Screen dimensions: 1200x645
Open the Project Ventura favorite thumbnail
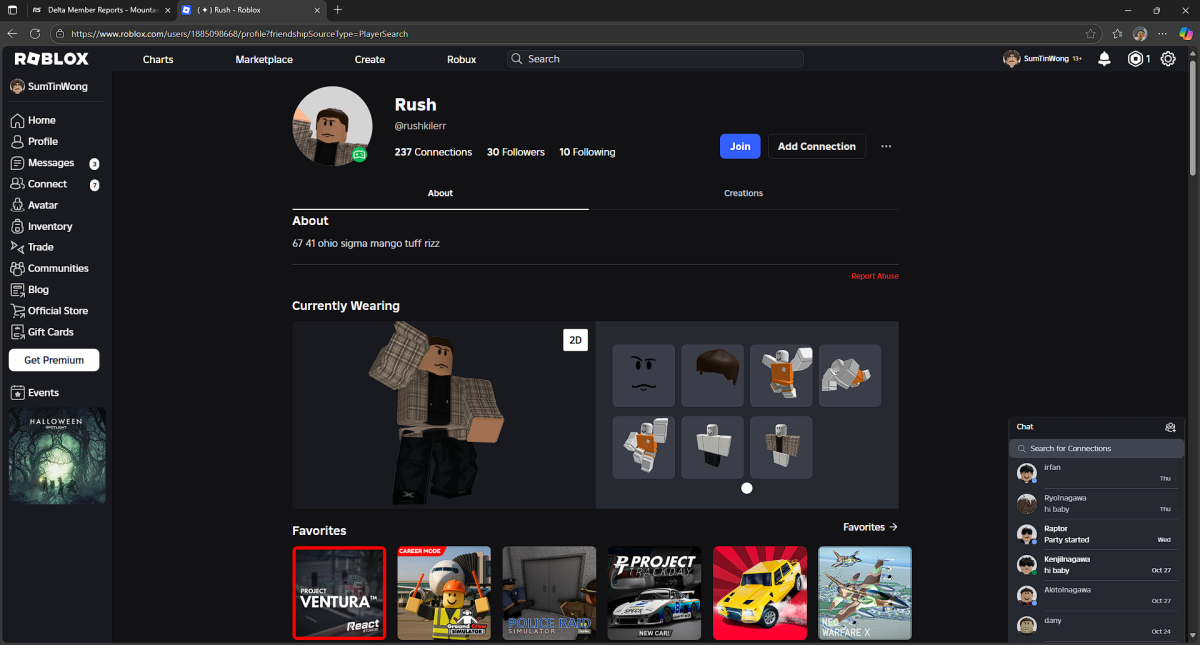click(x=339, y=592)
